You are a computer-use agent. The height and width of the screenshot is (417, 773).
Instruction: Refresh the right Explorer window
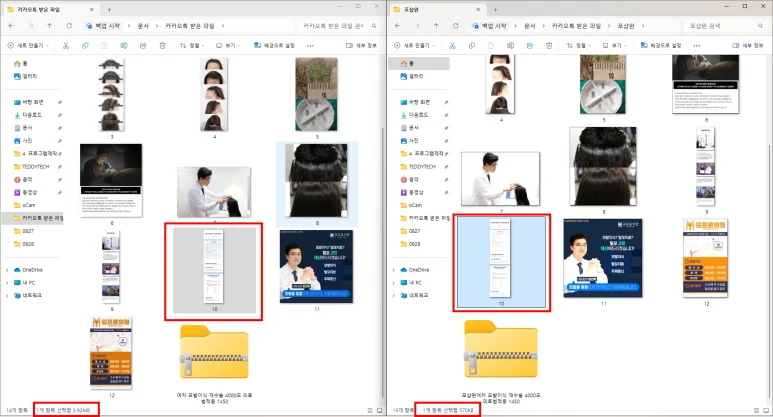(x=456, y=26)
